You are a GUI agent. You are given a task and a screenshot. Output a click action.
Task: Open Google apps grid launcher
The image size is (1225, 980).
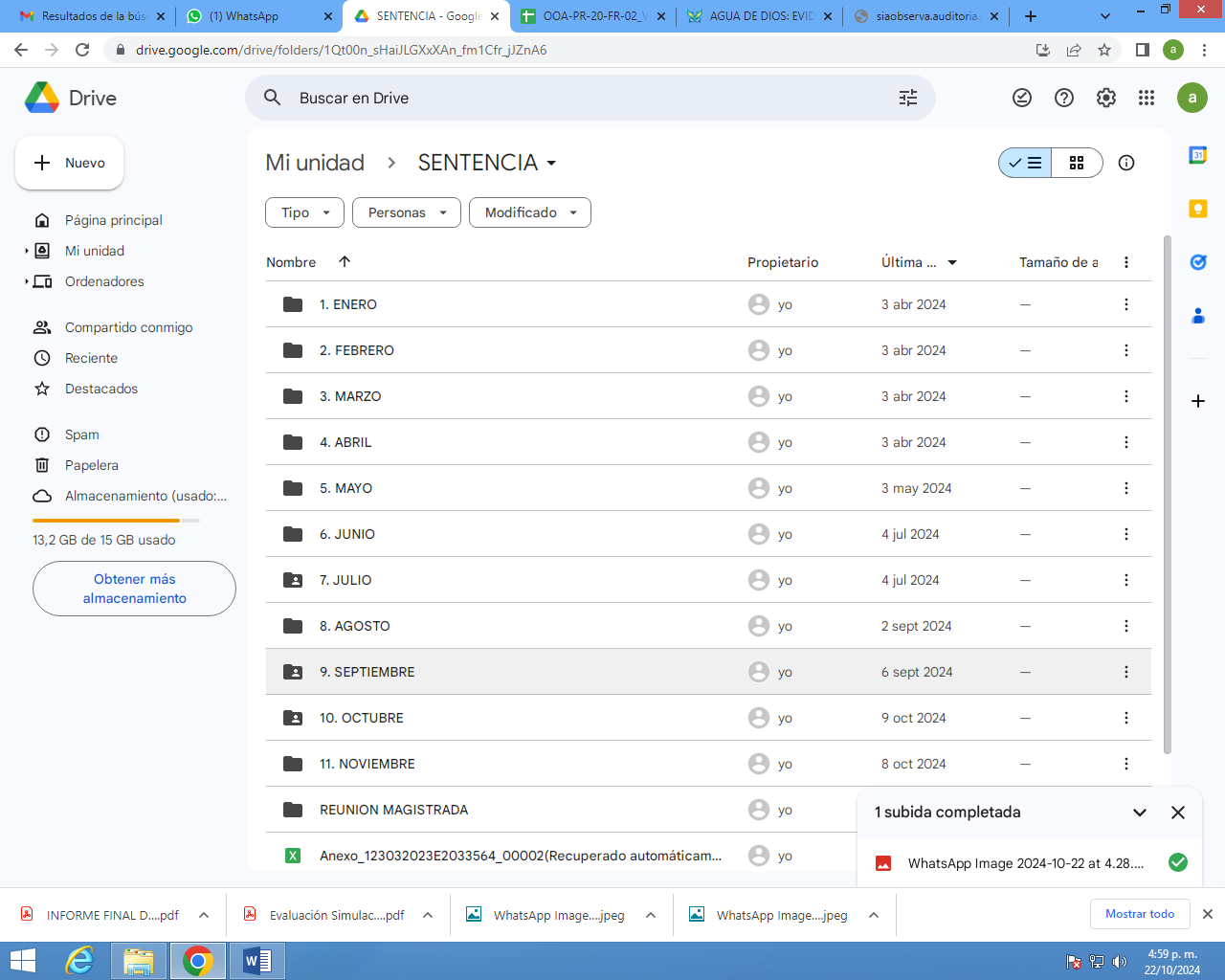tap(1147, 98)
